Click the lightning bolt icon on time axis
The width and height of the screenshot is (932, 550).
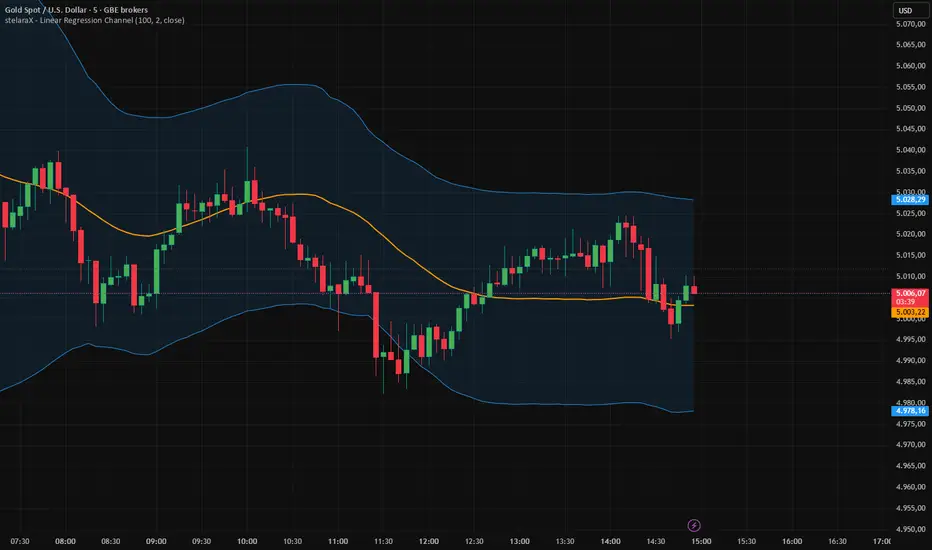tap(694, 524)
